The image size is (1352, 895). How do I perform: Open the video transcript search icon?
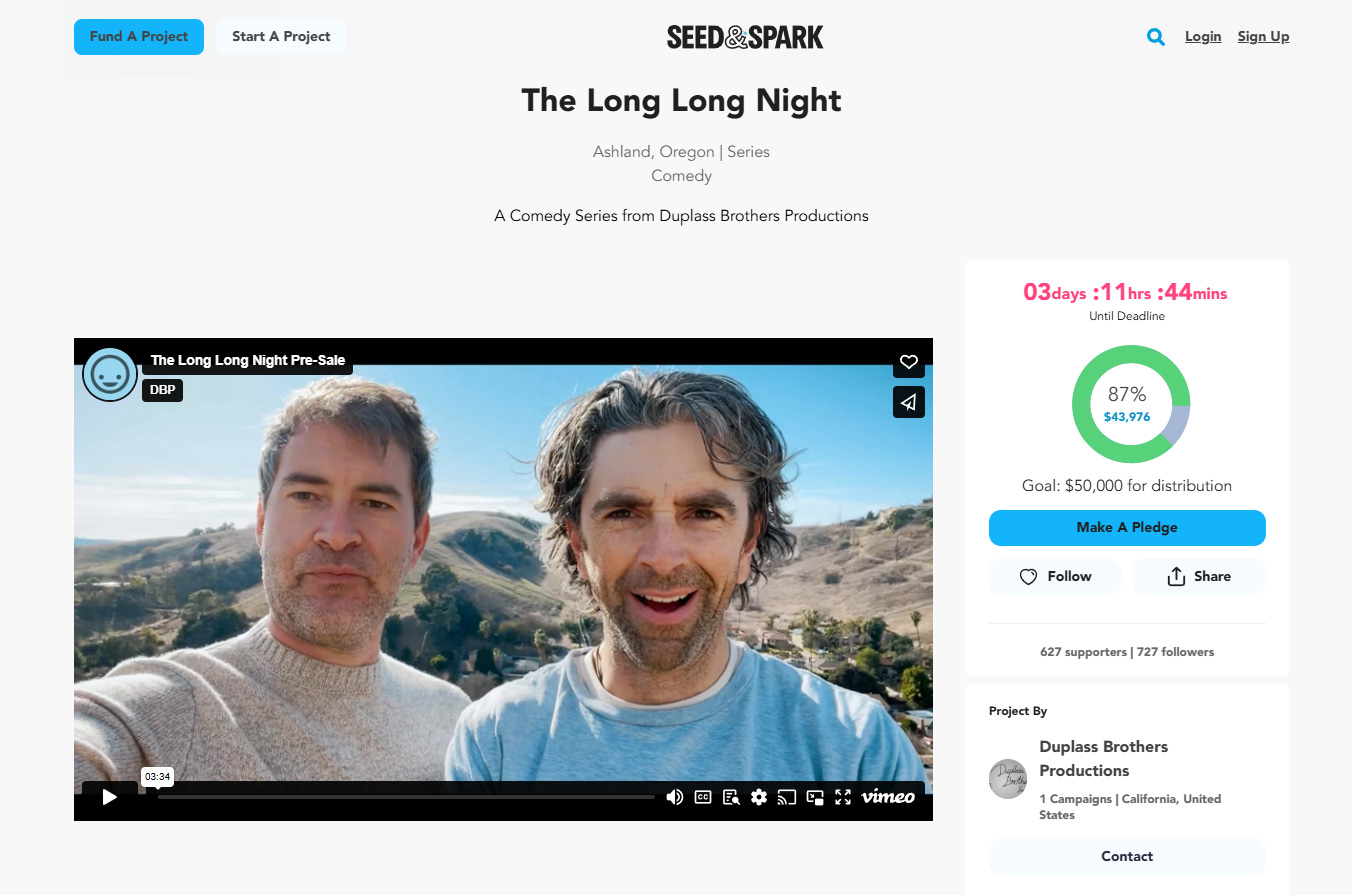coord(731,797)
